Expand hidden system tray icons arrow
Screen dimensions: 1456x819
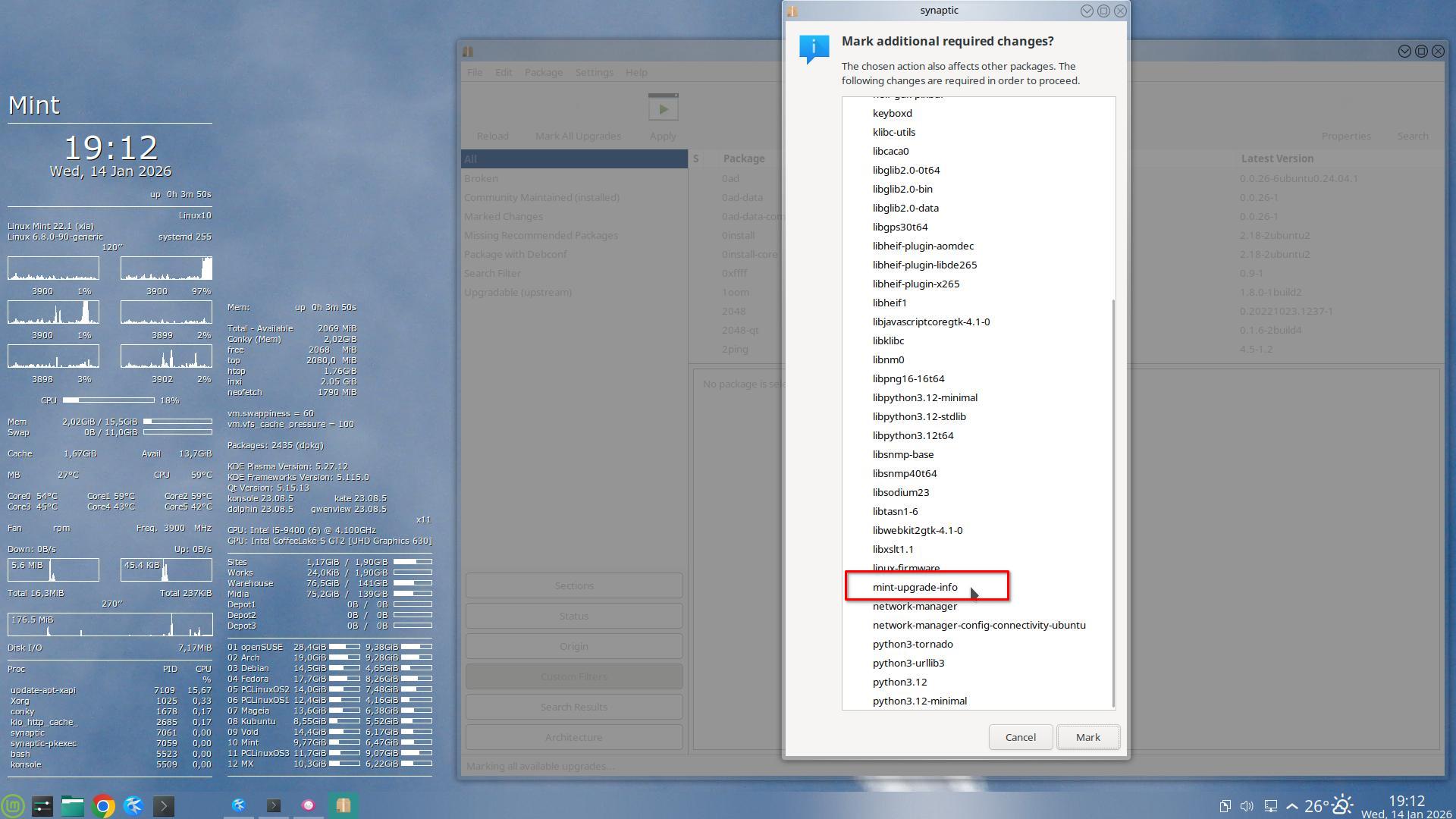[1292, 806]
